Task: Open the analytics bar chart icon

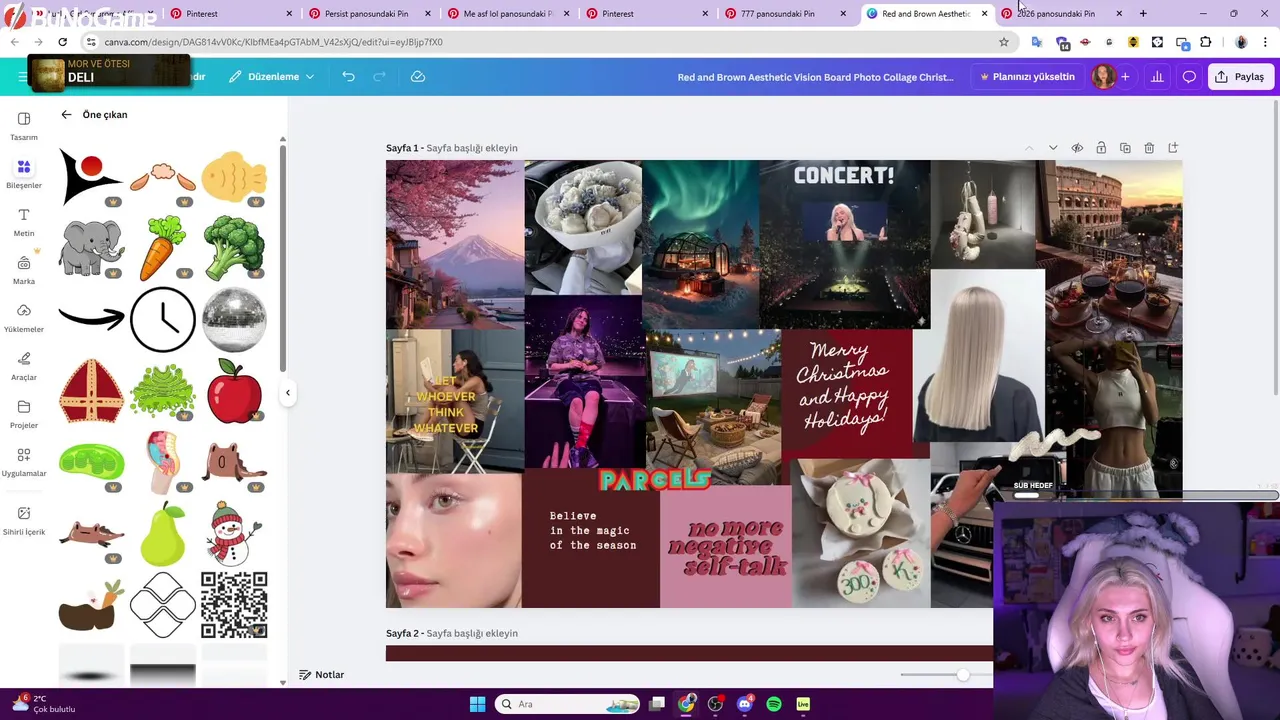Action: [x=1157, y=77]
